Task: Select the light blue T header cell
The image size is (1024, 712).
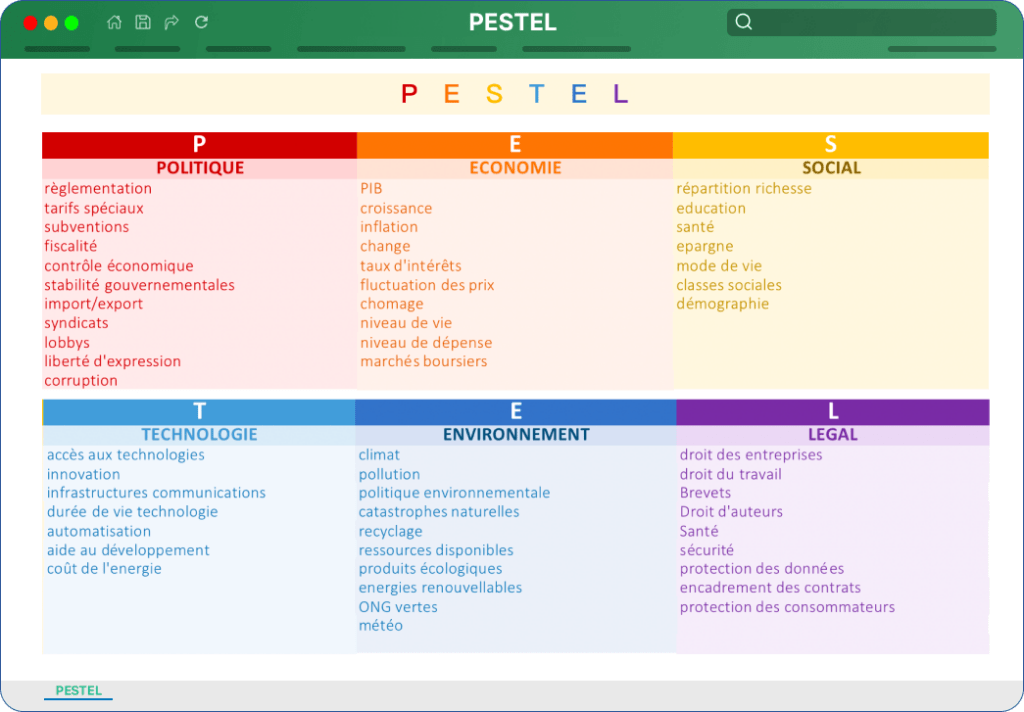Action: (x=199, y=412)
